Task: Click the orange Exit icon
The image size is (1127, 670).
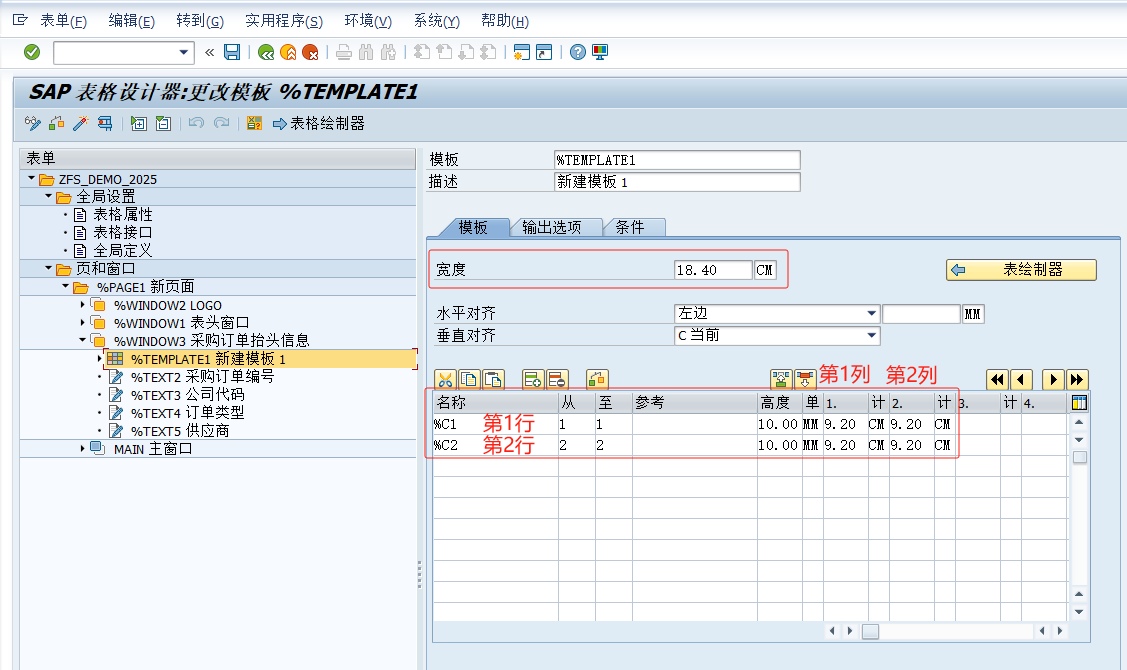Action: pyautogui.click(x=288, y=52)
